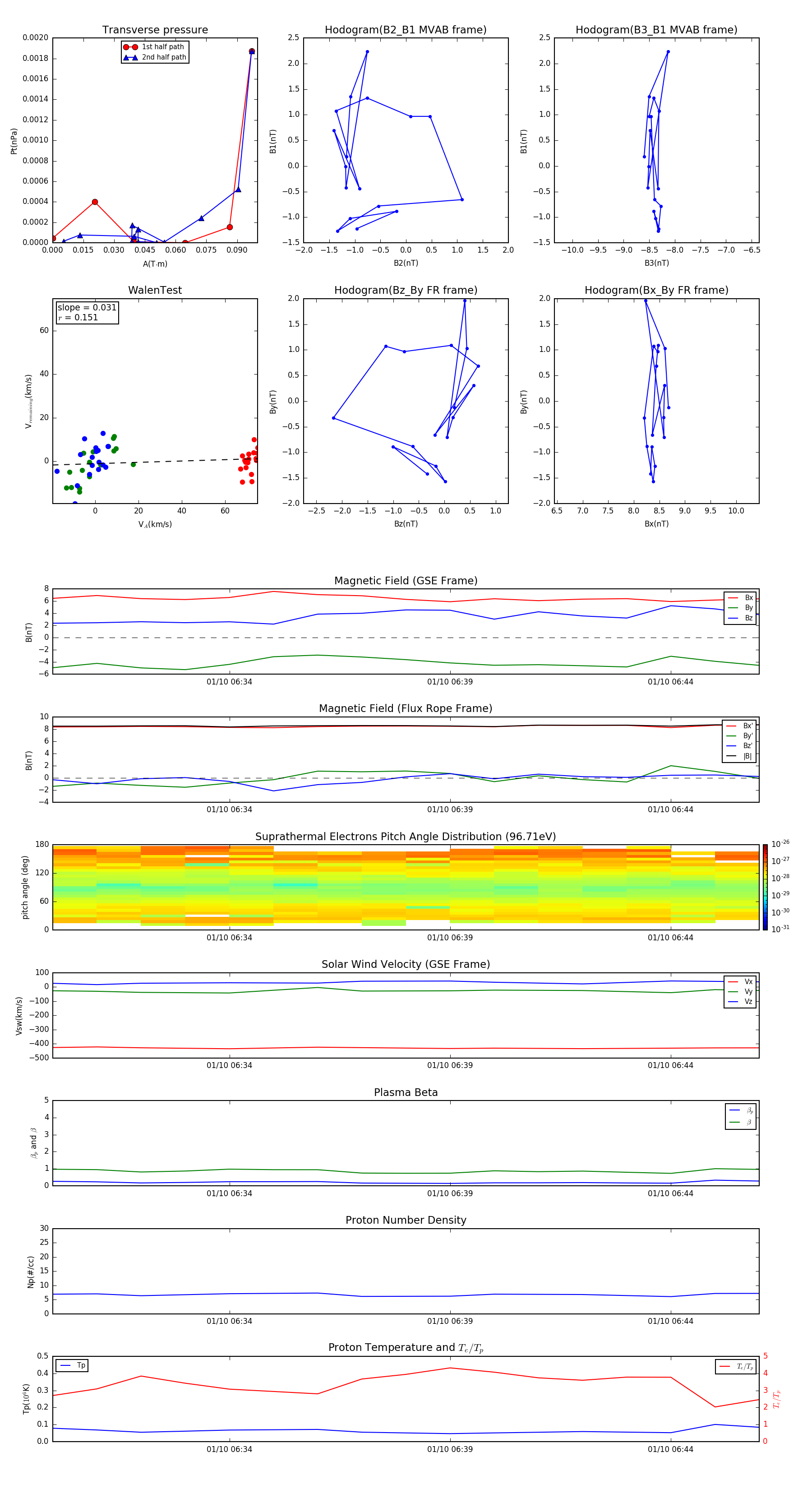The width and height of the screenshot is (812, 1489).
Task: Click the 'Plasma Beta' panel title
Action: [406, 1092]
